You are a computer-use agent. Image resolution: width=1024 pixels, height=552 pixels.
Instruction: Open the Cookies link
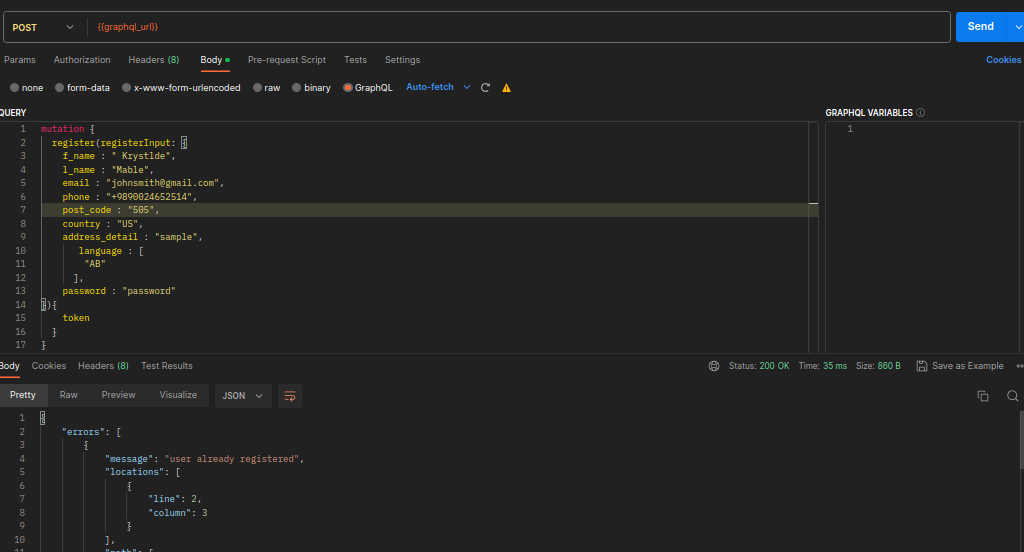tap(1003, 59)
